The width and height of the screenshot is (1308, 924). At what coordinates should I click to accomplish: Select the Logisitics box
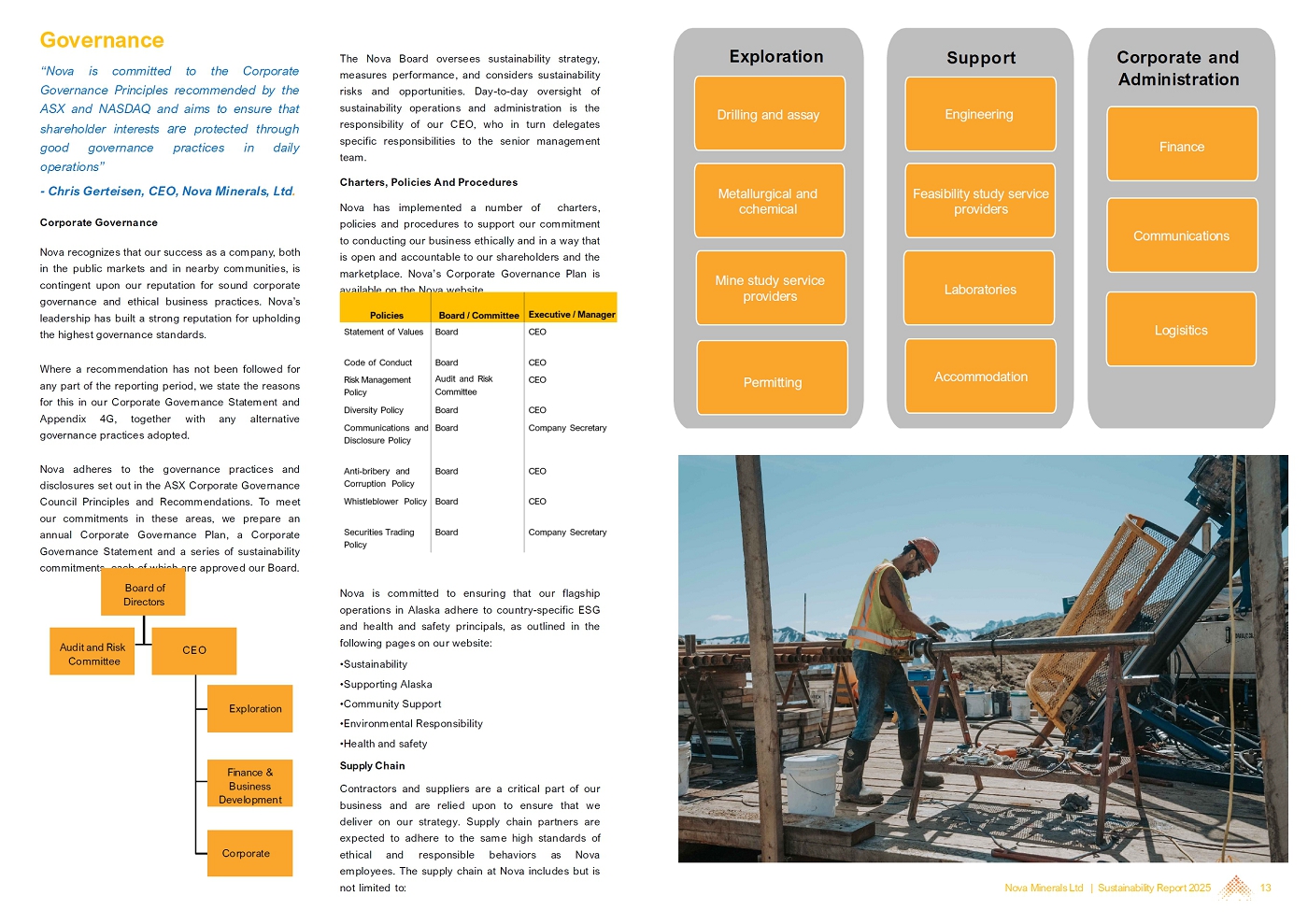tap(1181, 330)
